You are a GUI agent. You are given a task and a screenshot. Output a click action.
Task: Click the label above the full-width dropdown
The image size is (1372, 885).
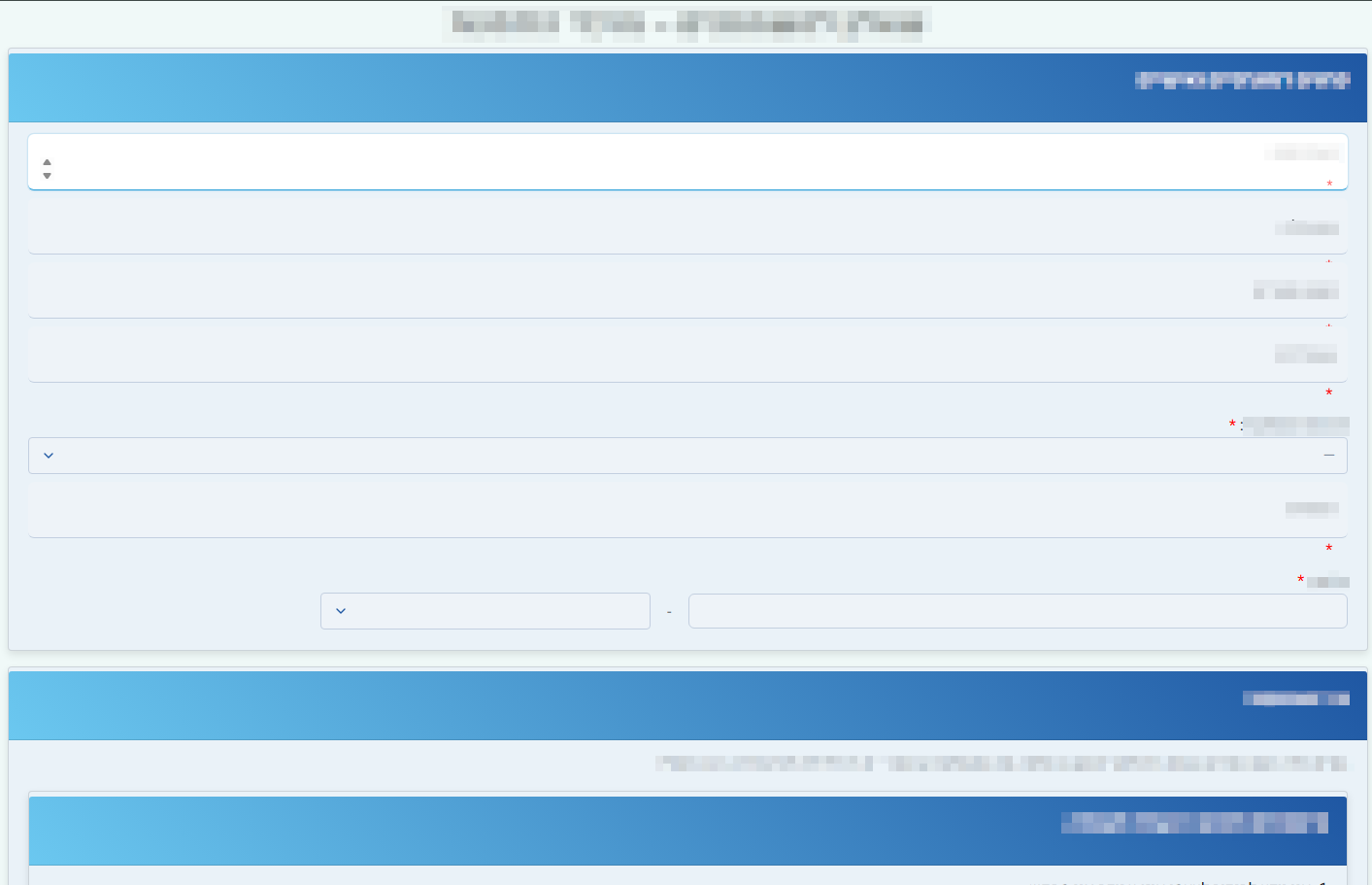[x=1295, y=425]
